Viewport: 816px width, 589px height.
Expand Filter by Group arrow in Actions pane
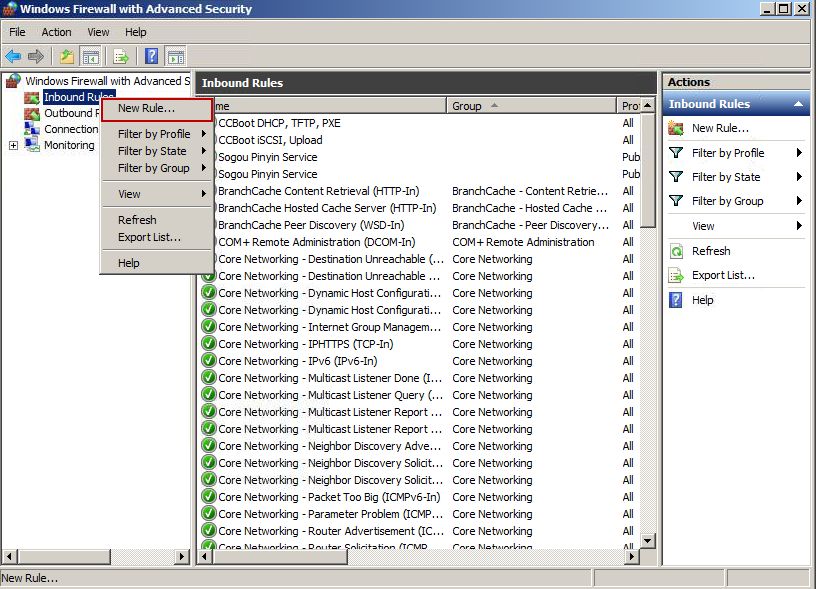point(799,201)
